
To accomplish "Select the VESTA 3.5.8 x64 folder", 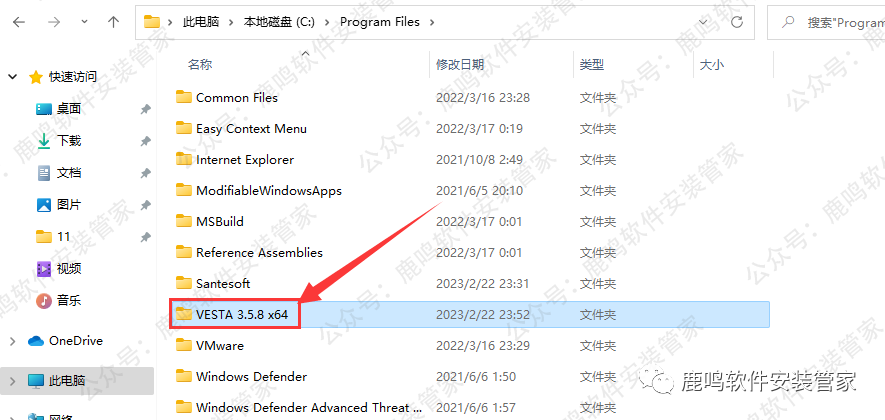I will [472, 314].
